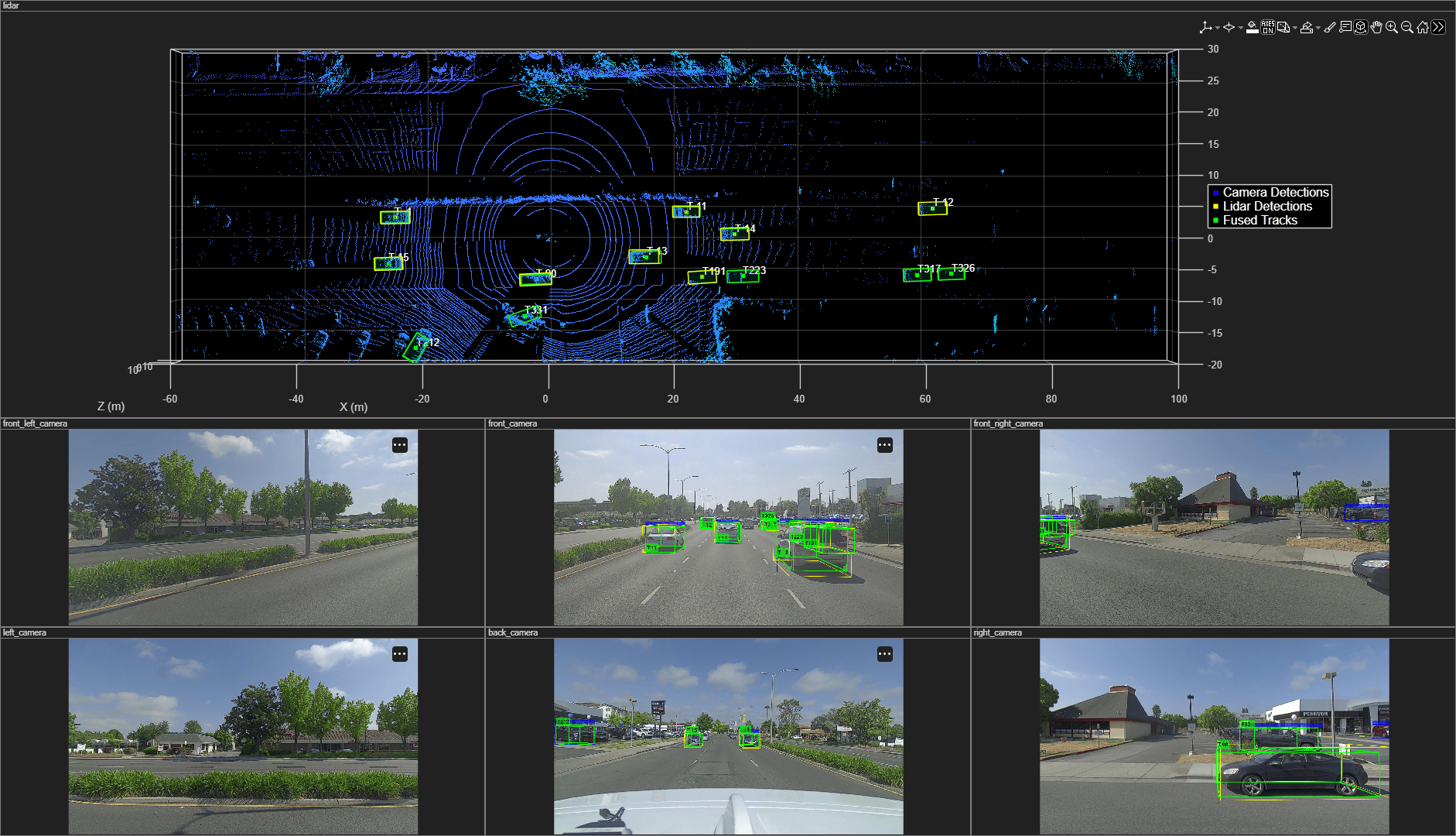The width and height of the screenshot is (1456, 836).
Task: Open front_left_camera three-dot options menu
Action: coord(399,445)
